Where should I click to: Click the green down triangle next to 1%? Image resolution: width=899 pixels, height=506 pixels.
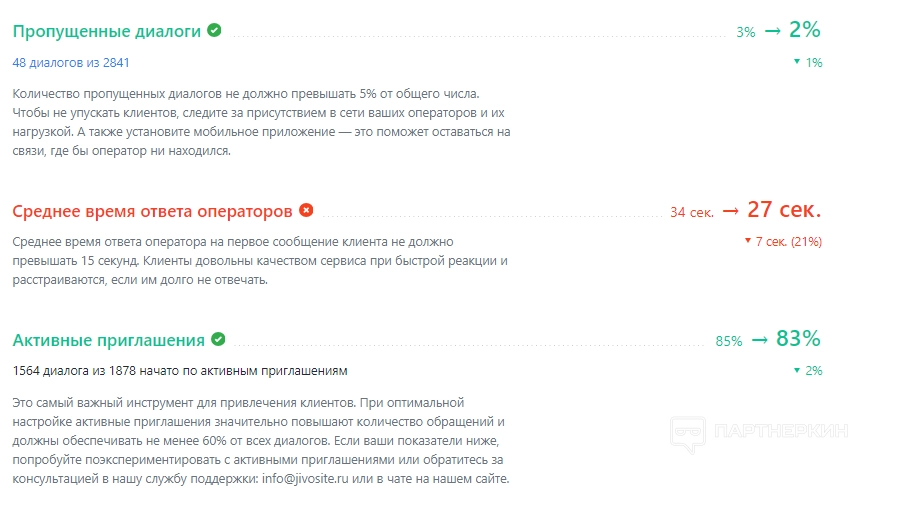pos(797,62)
